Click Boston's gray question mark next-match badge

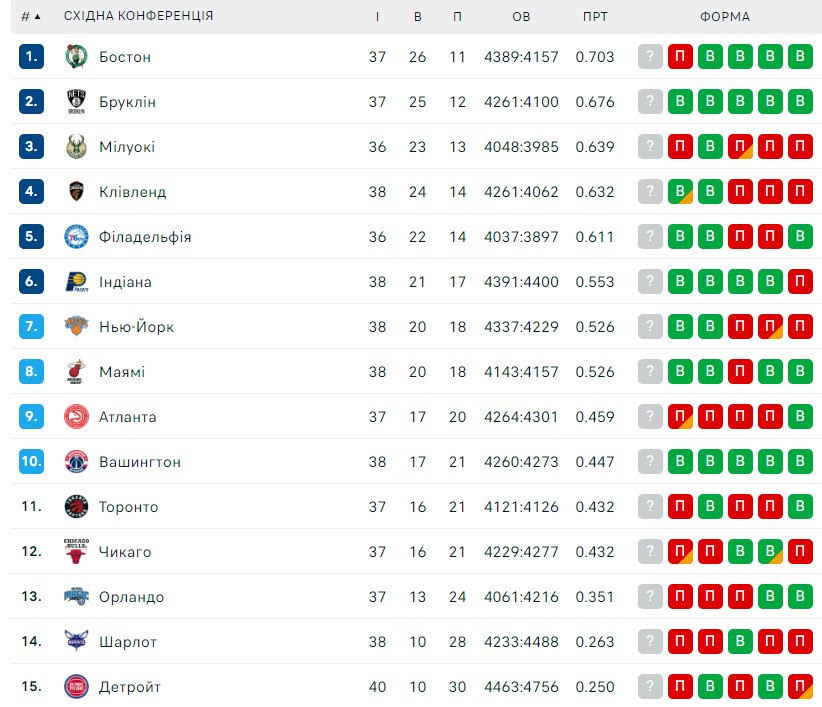click(650, 56)
